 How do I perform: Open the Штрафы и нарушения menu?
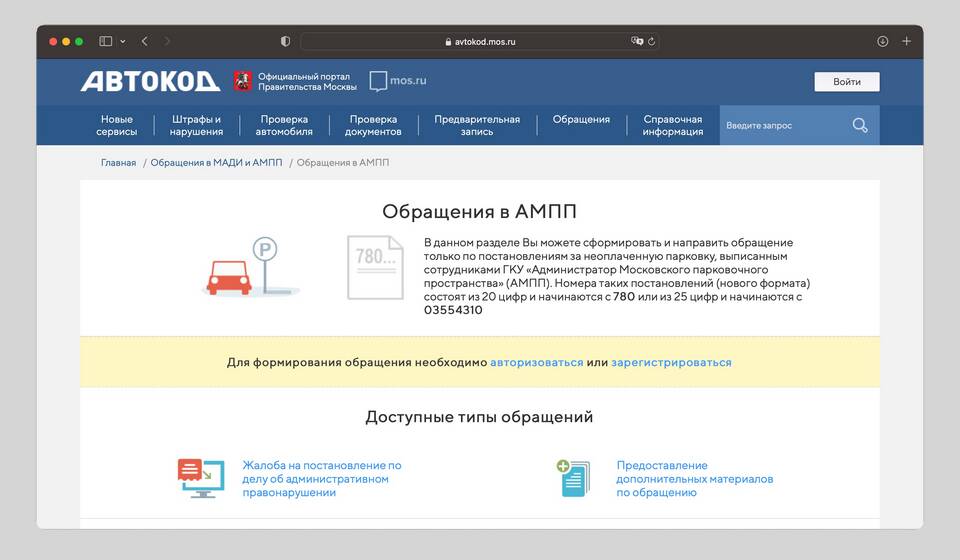tap(196, 125)
